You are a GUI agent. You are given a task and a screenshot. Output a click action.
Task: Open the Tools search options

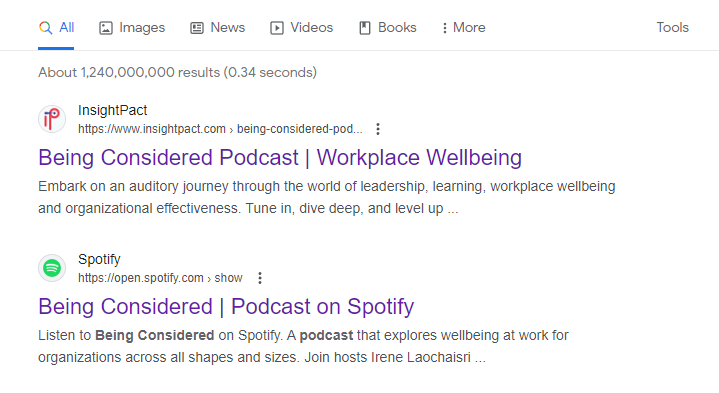pyautogui.click(x=672, y=28)
